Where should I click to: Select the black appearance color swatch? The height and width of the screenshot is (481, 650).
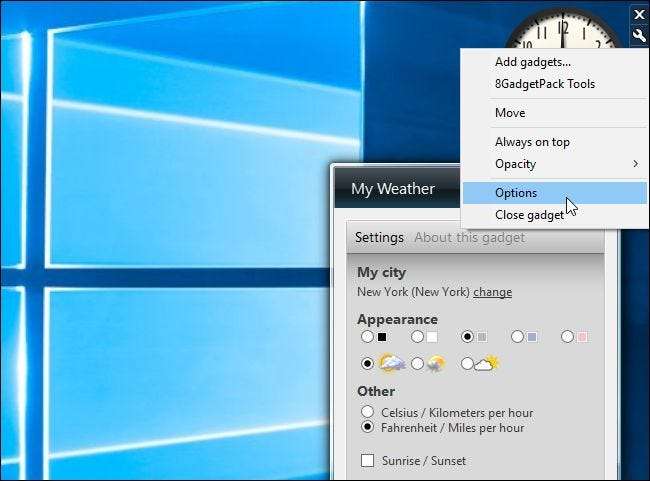(x=367, y=337)
